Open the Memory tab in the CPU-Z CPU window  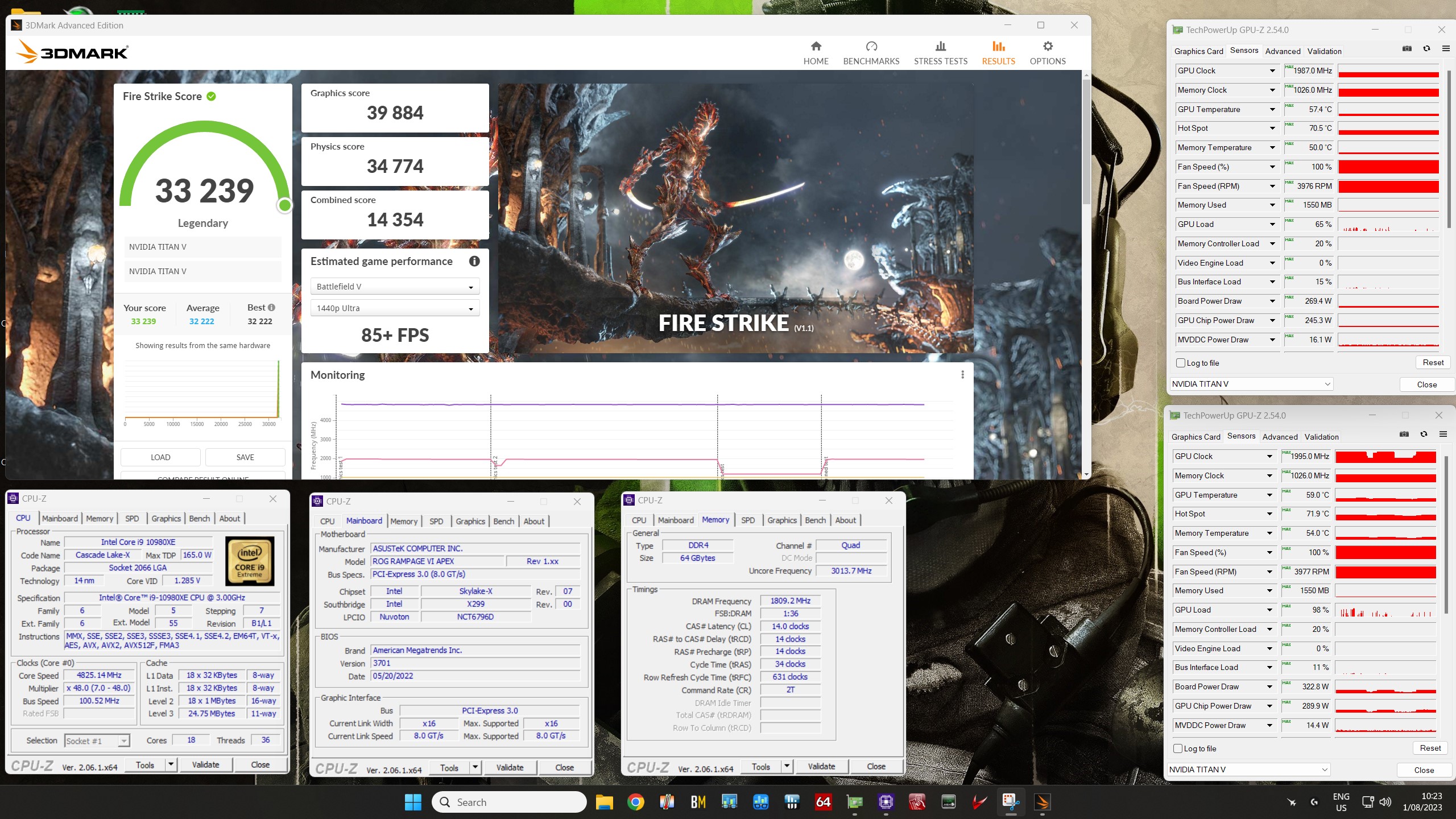100,518
